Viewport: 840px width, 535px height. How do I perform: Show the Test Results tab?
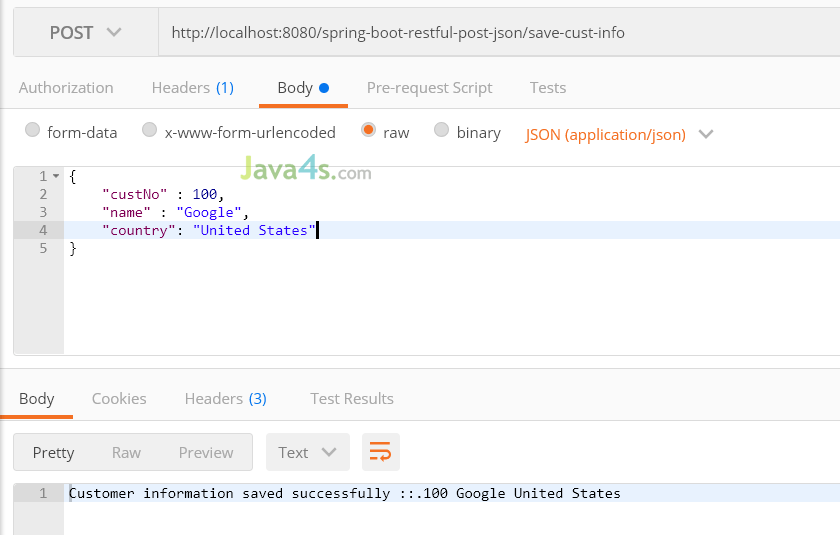(x=351, y=398)
